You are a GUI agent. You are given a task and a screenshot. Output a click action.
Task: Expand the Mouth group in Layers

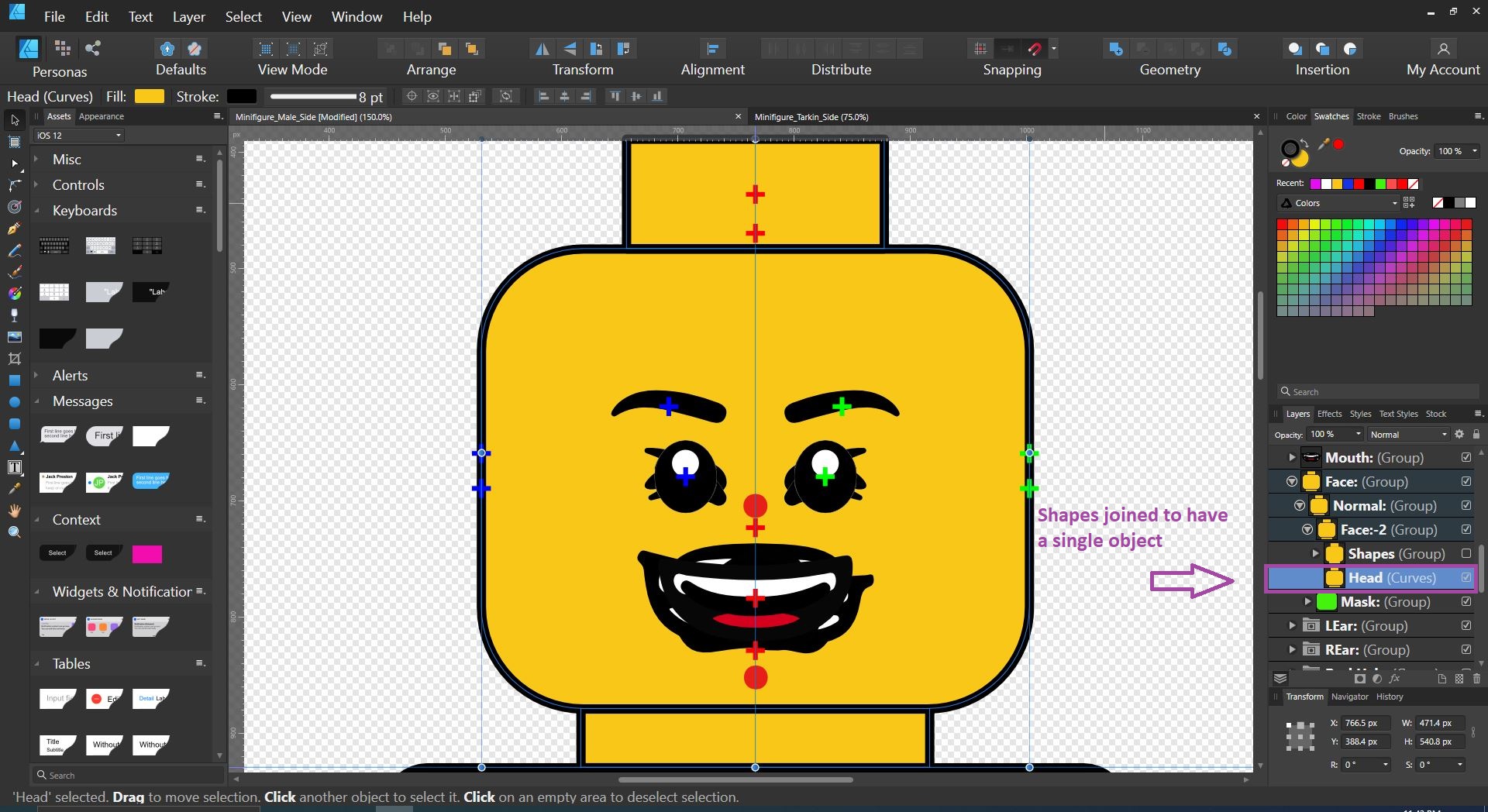click(x=1292, y=458)
